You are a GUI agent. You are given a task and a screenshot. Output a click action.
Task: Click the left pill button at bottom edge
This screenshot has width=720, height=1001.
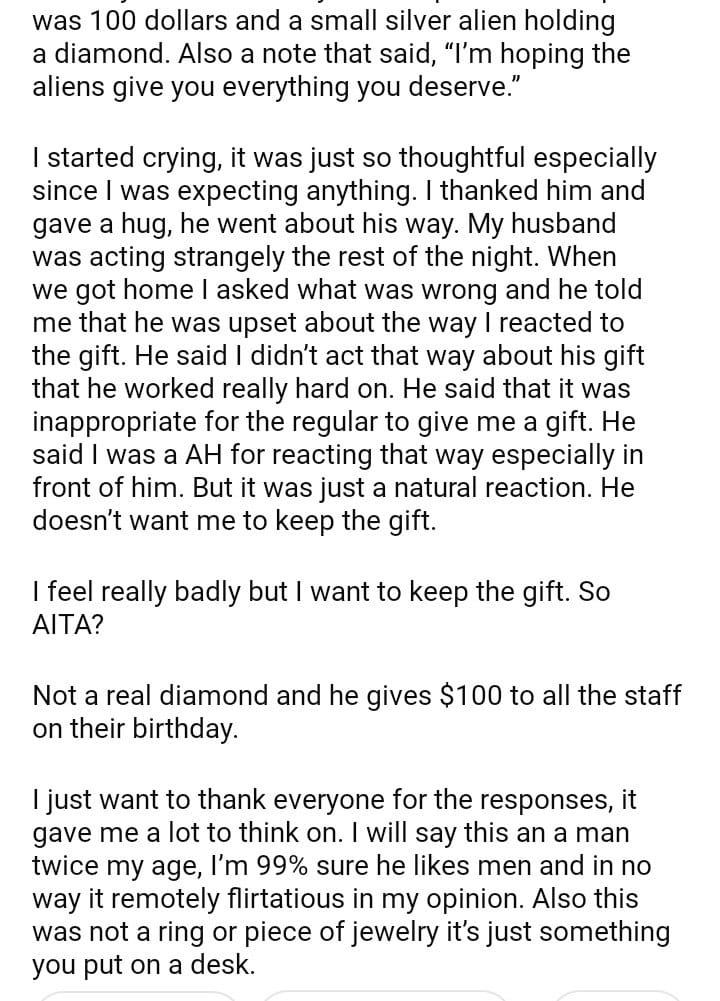(x=138, y=996)
